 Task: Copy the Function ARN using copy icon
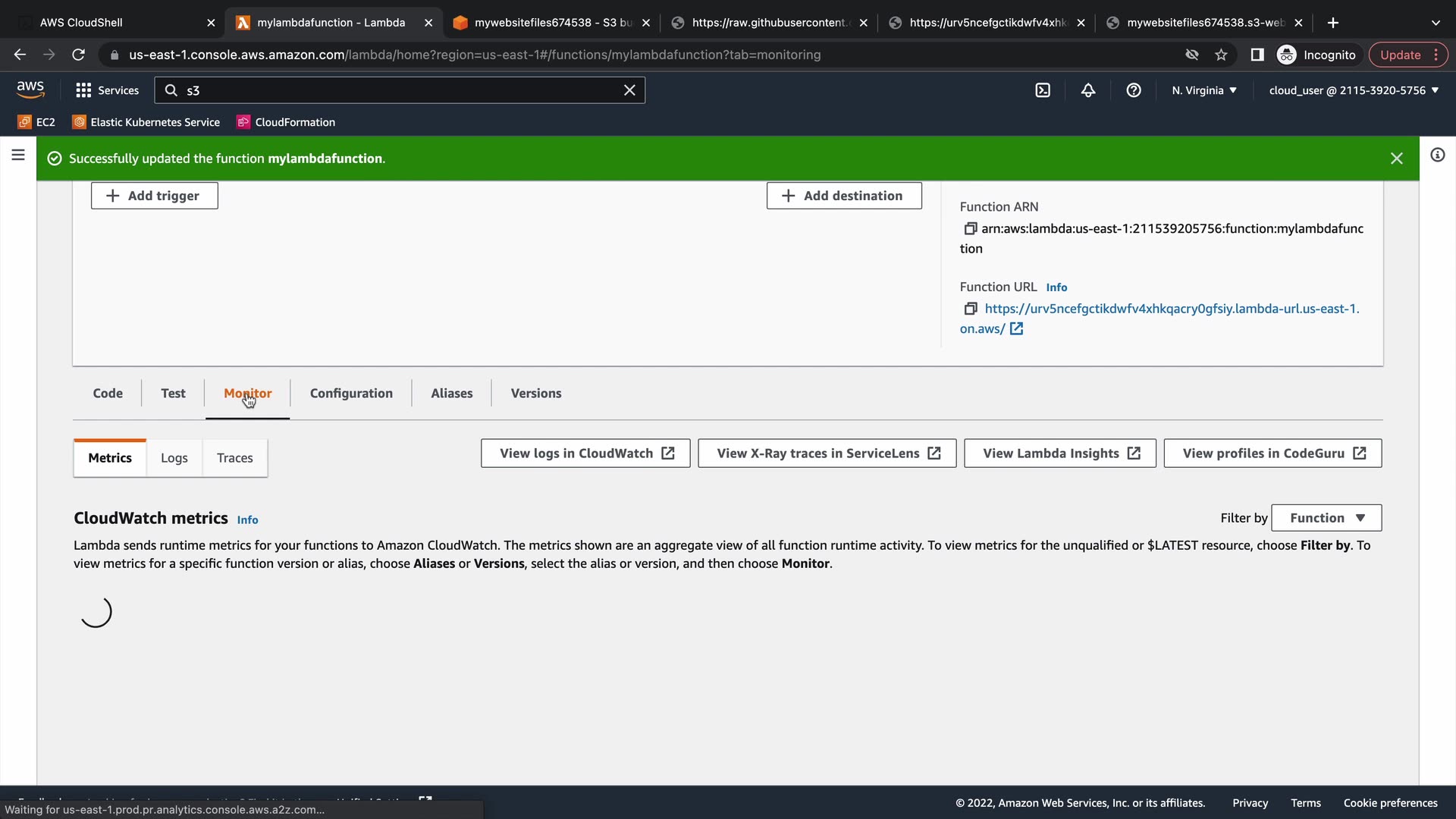pos(970,228)
